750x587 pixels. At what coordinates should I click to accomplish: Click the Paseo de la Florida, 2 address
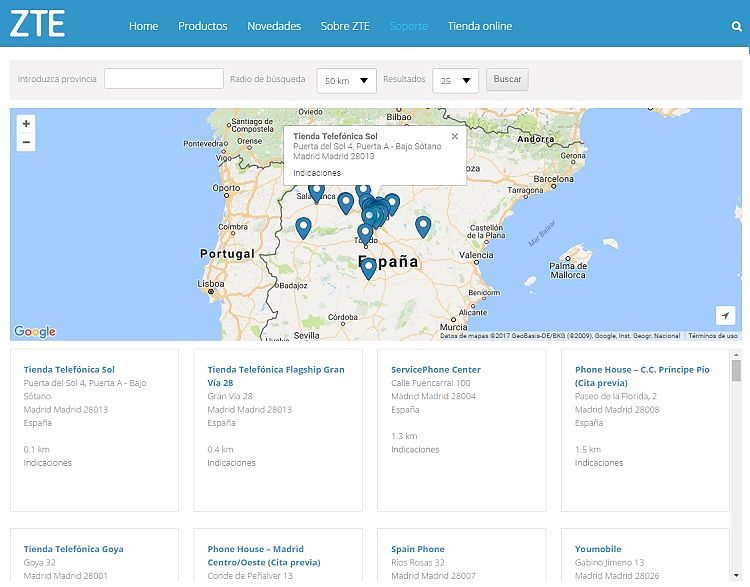[x=616, y=396]
